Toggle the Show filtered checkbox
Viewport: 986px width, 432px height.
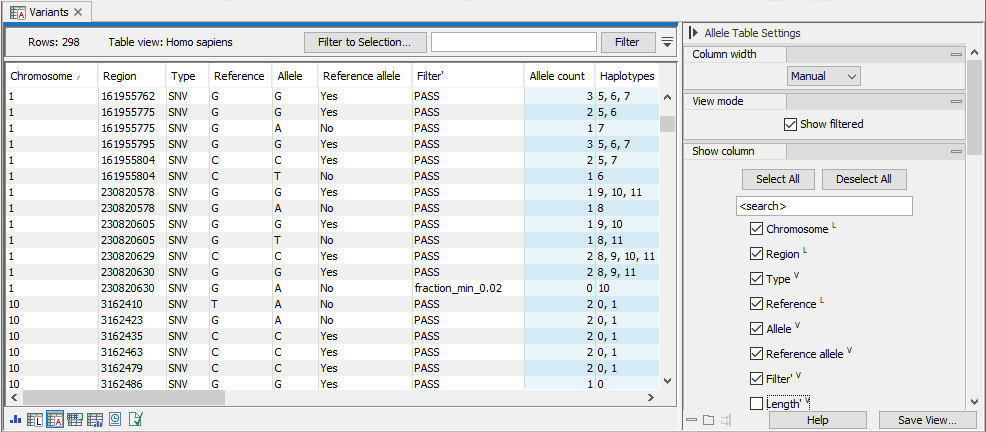[790, 124]
